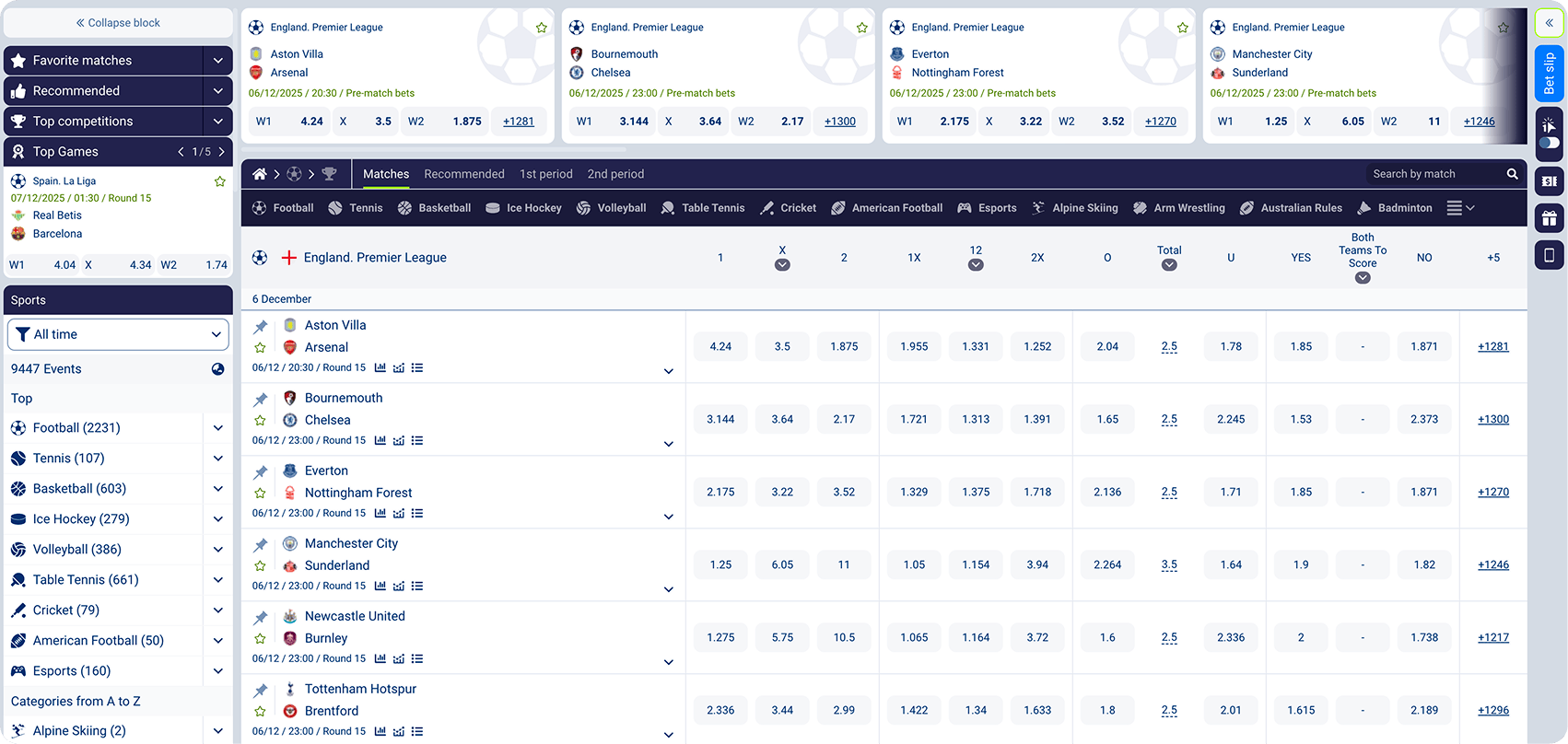The image size is (1568, 744).
Task: Pin the Aston Villa vs Arsenal match
Action: pyautogui.click(x=261, y=326)
